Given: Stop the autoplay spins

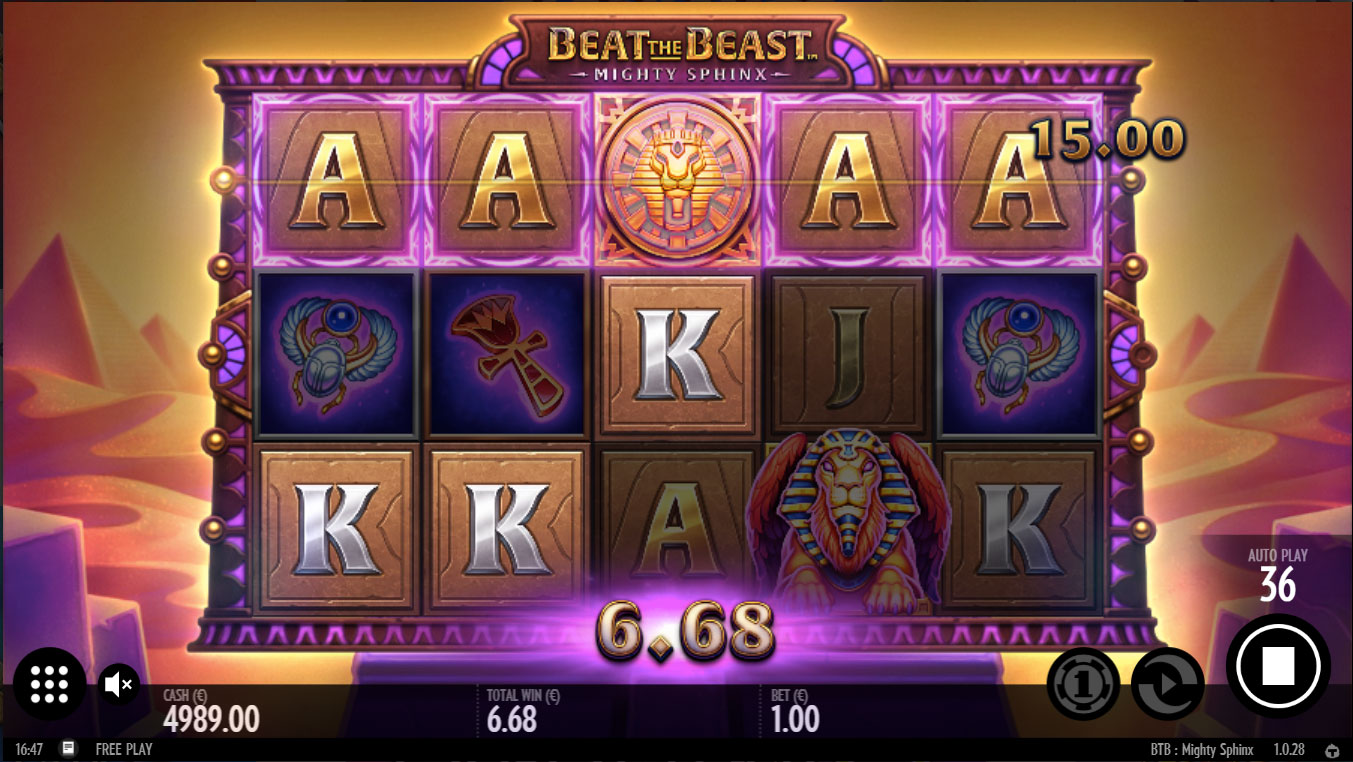Looking at the screenshot, I should 1278,665.
